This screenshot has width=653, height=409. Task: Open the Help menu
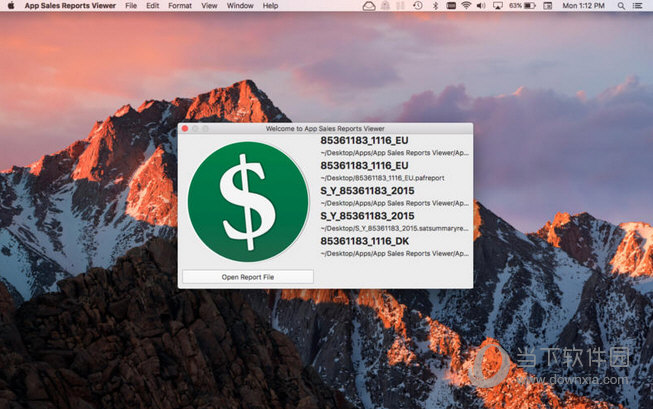(270, 6)
